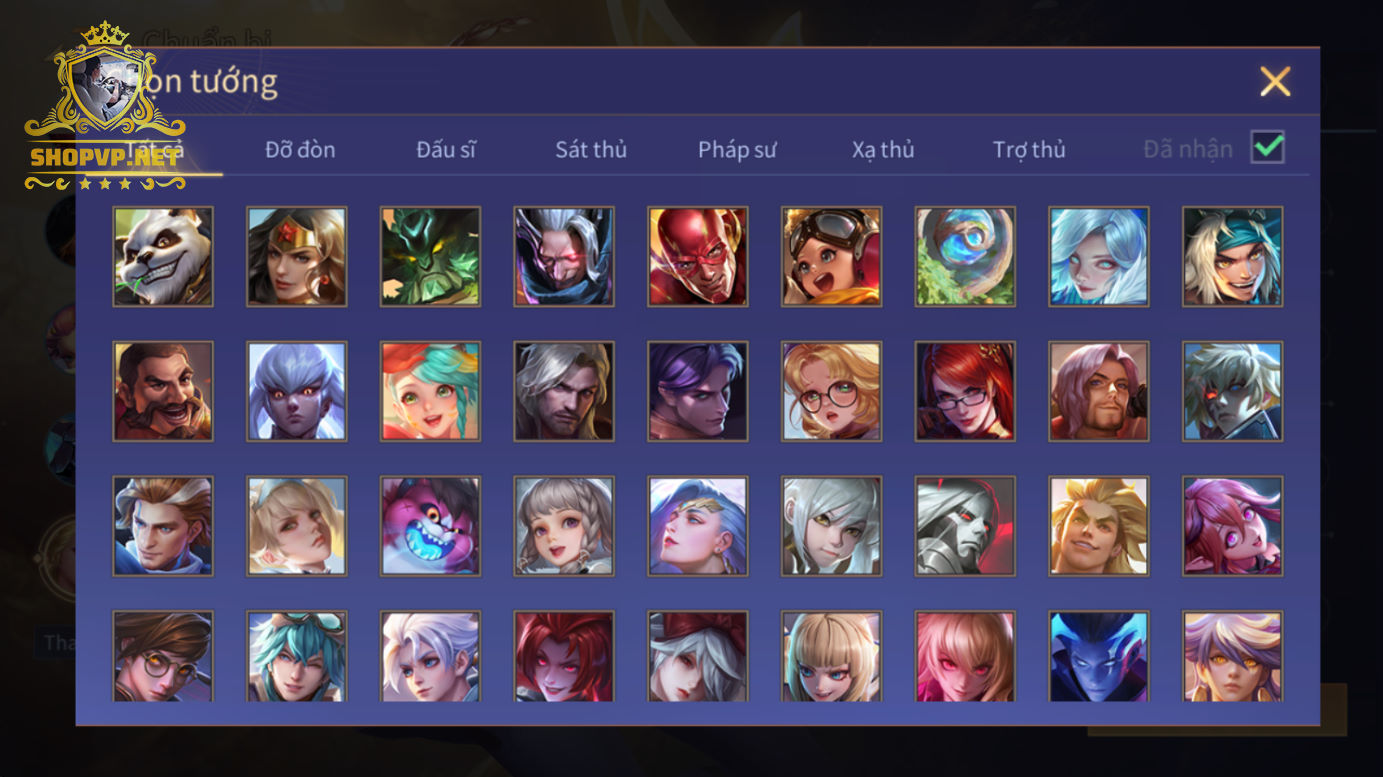Pick the blonde girl with round glasses portrait
Screen dimensions: 1383x777
pyautogui.click(x=831, y=391)
